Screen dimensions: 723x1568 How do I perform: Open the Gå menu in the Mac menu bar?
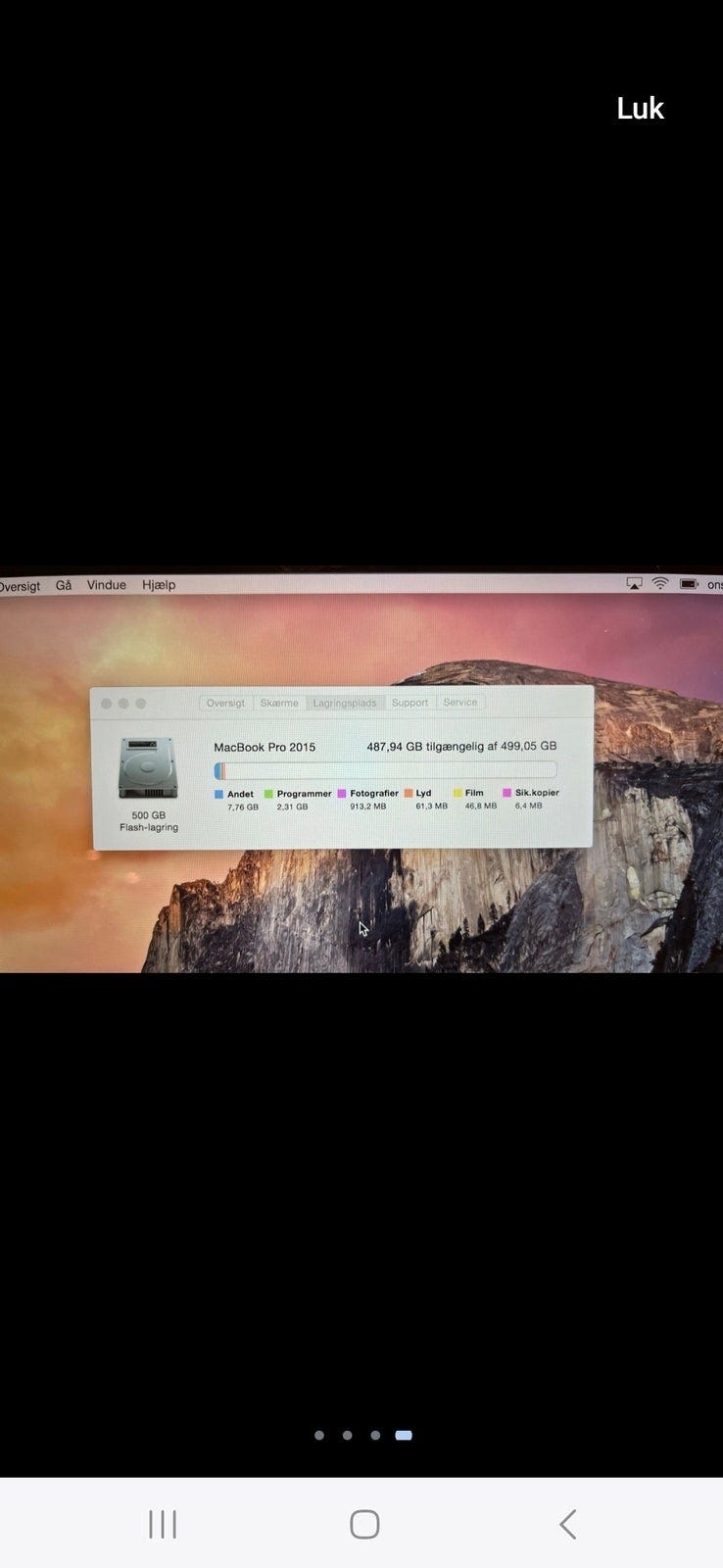[x=64, y=585]
